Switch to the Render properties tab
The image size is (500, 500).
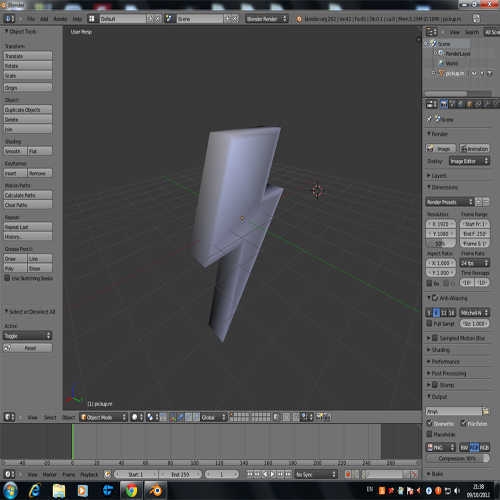[444, 104]
